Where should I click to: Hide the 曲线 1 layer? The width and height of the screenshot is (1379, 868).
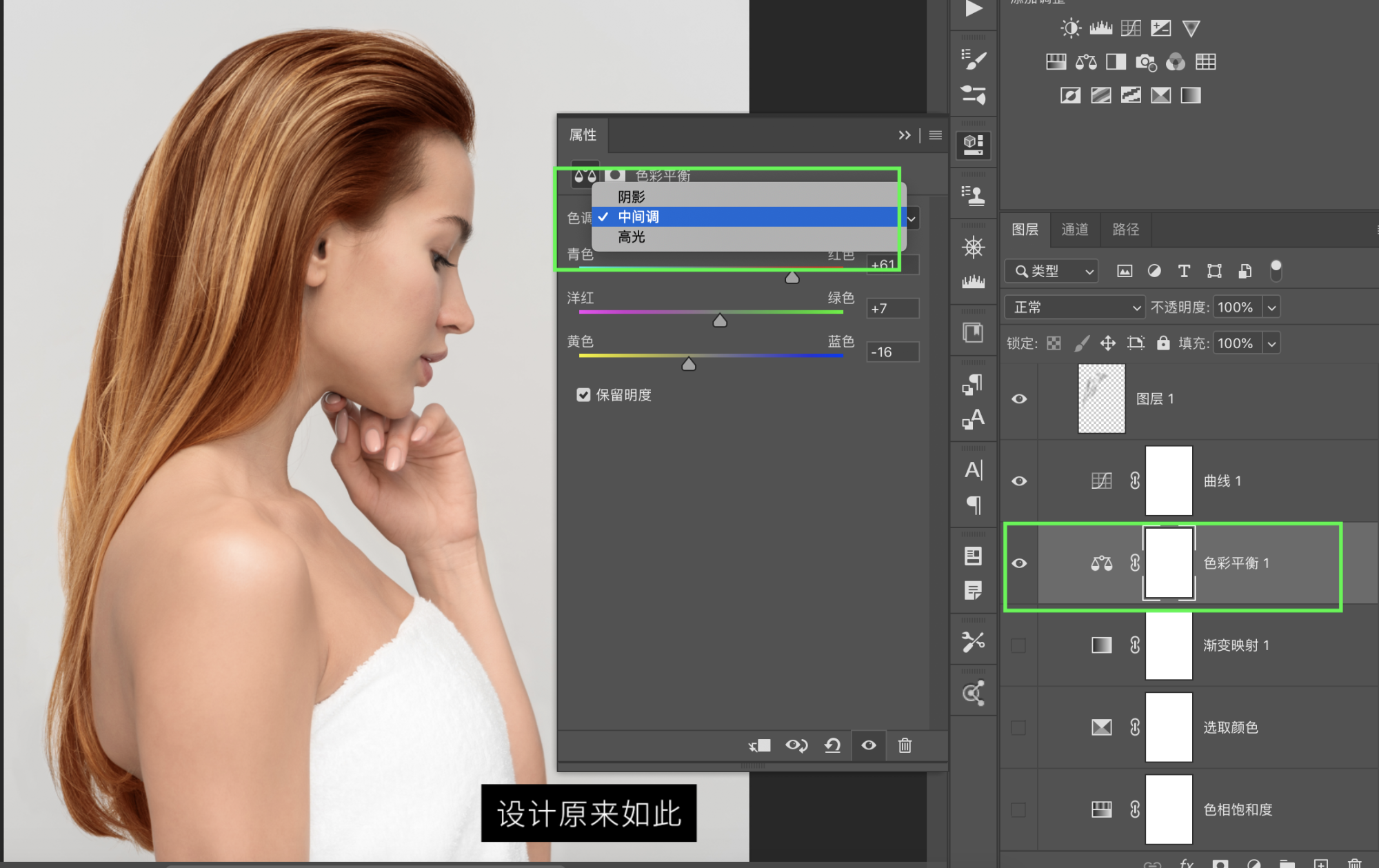1019,481
